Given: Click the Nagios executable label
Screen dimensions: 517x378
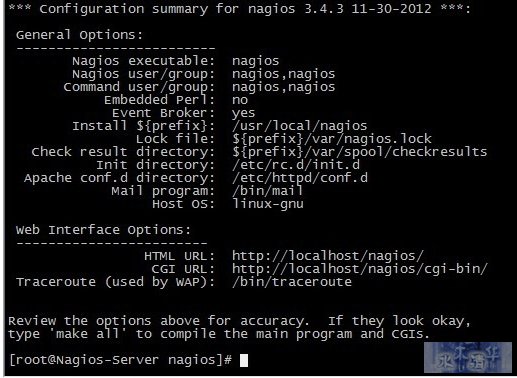Looking at the screenshot, I should pos(143,61).
